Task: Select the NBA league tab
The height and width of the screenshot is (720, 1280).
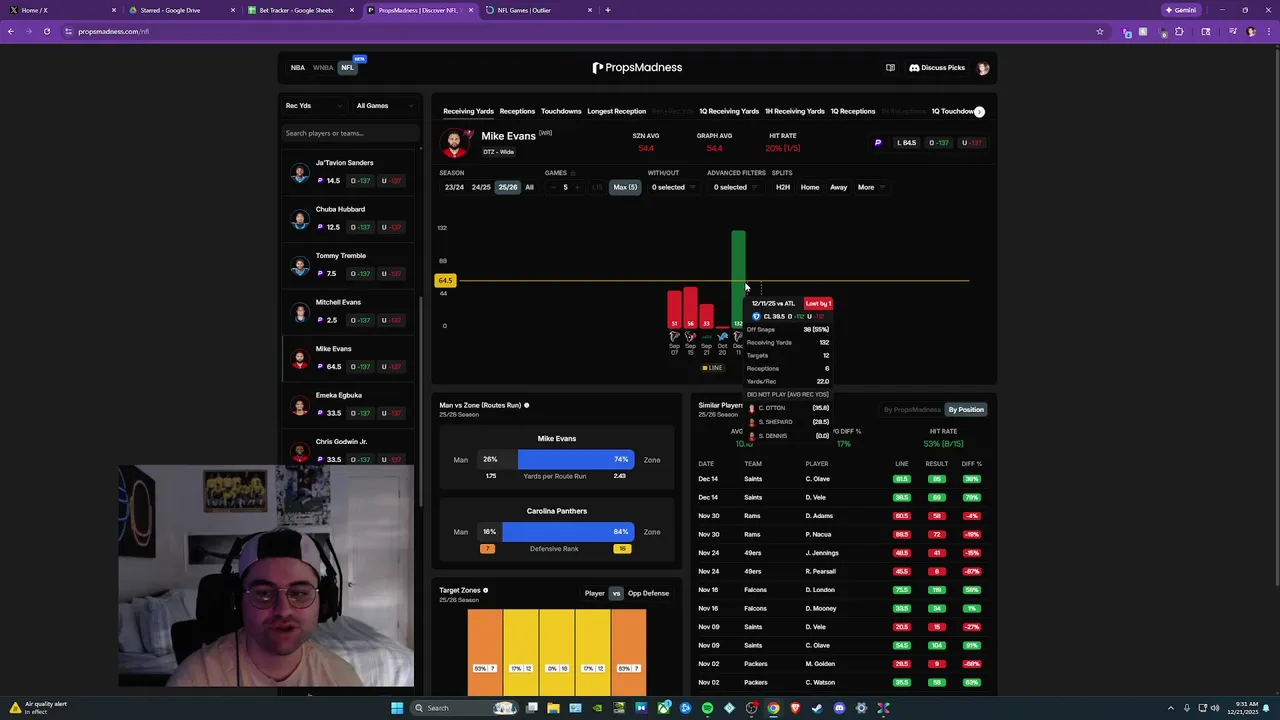Action: [x=297, y=68]
